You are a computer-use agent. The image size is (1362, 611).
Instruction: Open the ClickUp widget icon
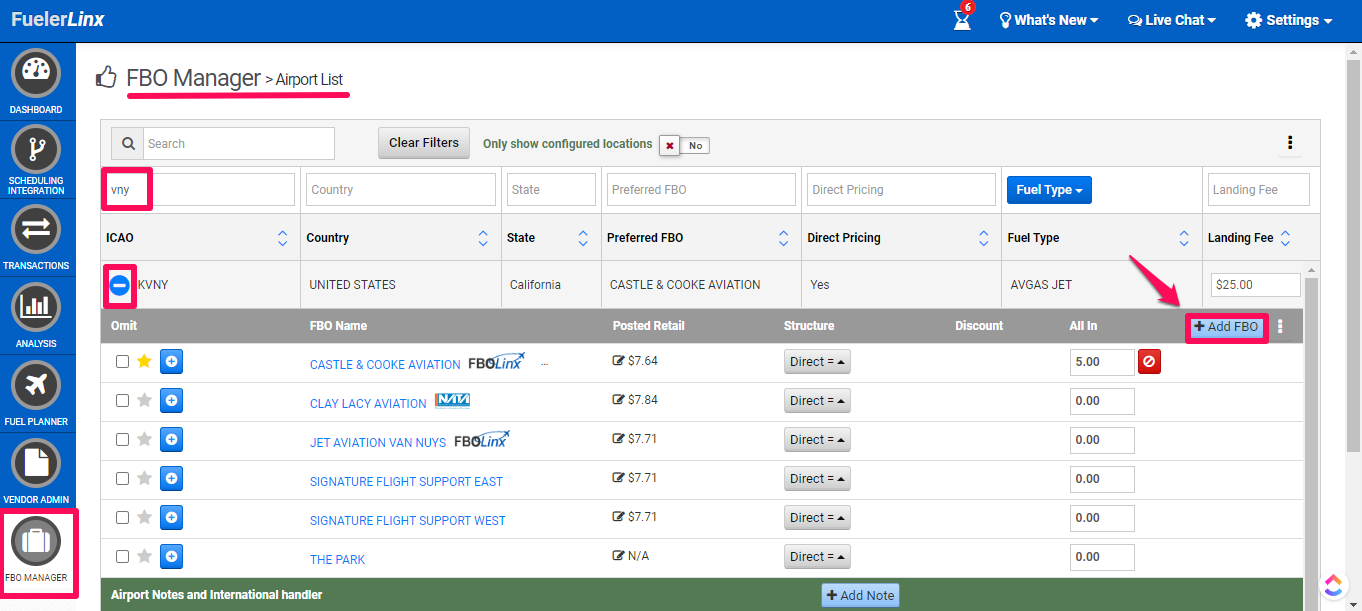(1334, 585)
